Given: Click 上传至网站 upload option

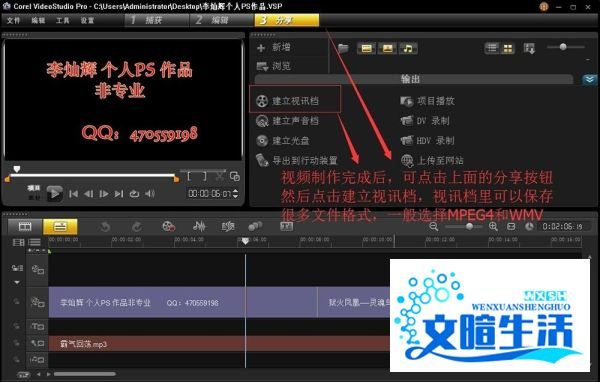Looking at the screenshot, I should tap(432, 160).
